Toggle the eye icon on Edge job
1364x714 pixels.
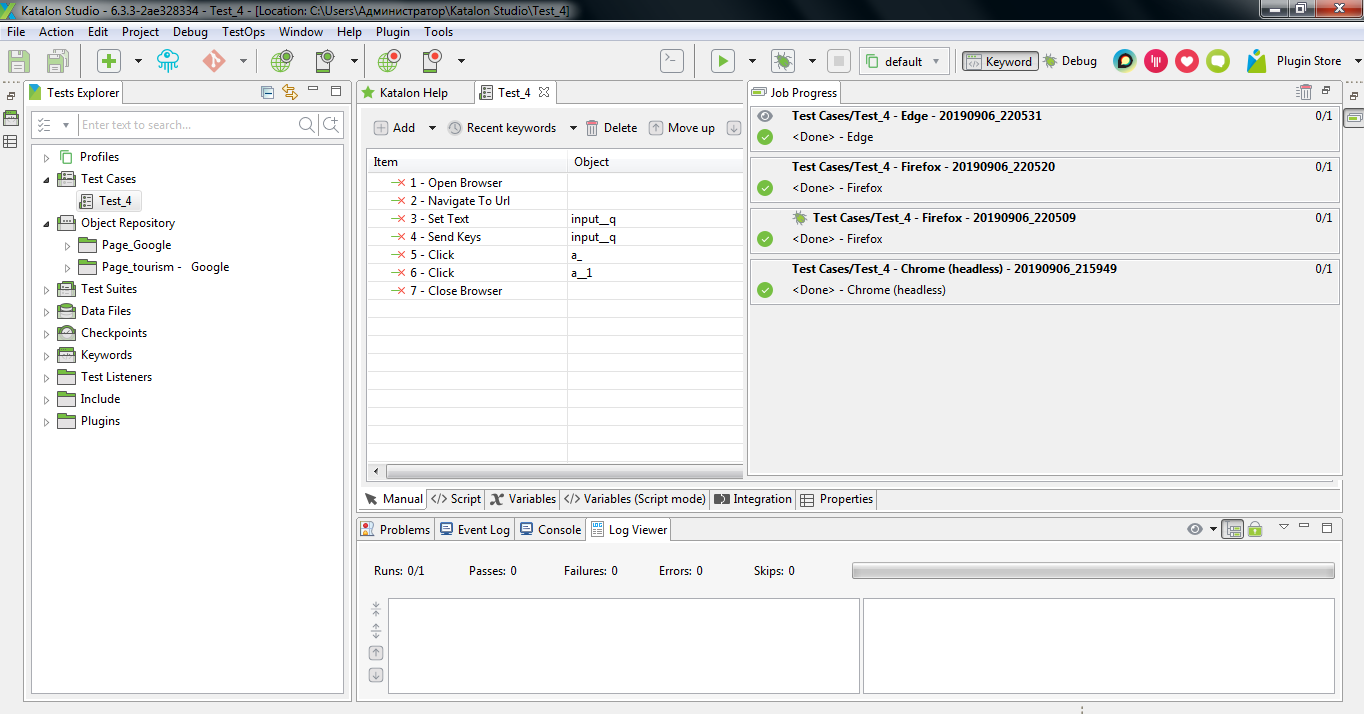click(765, 116)
